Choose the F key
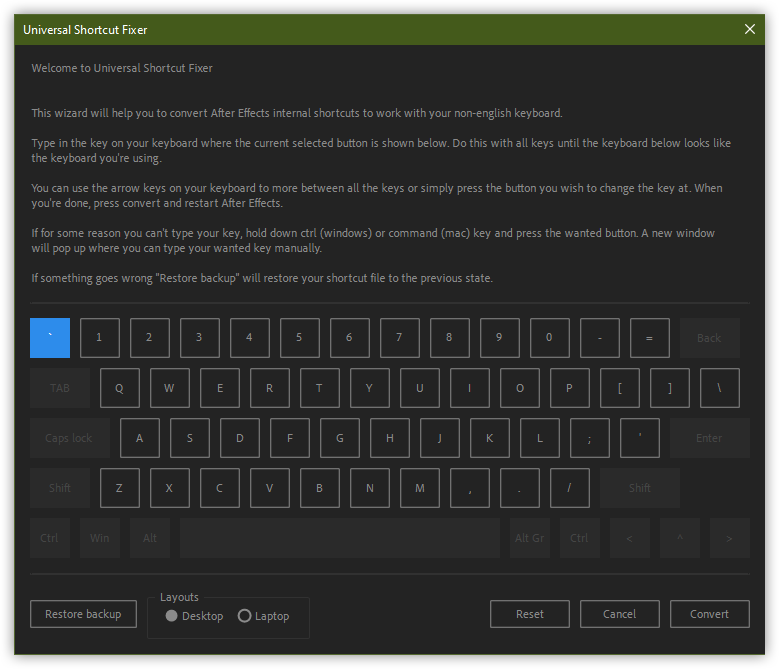The height and width of the screenshot is (669, 779). pyautogui.click(x=290, y=438)
